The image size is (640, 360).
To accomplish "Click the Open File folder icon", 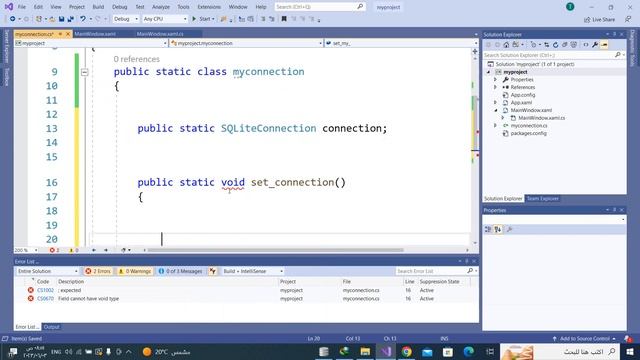I will 52,19.
